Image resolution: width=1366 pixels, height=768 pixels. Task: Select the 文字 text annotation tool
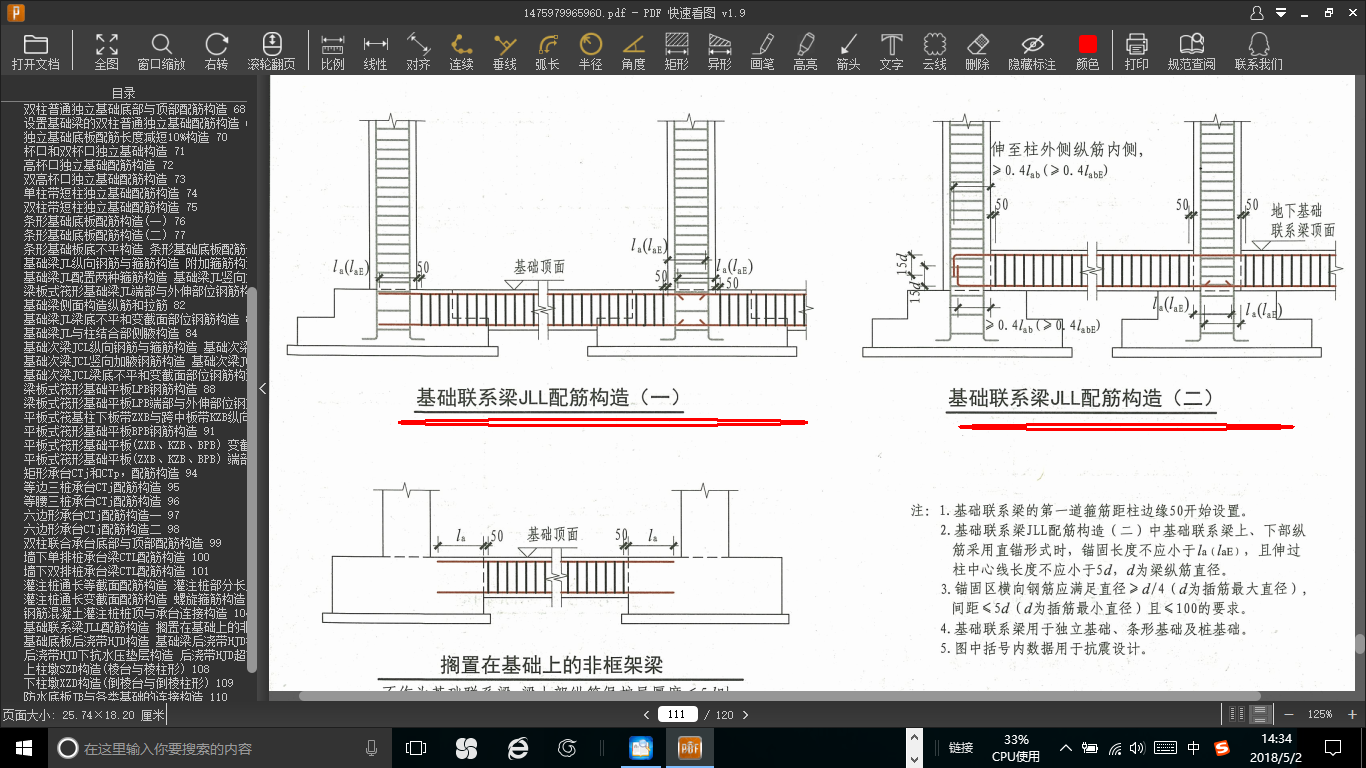coord(892,51)
